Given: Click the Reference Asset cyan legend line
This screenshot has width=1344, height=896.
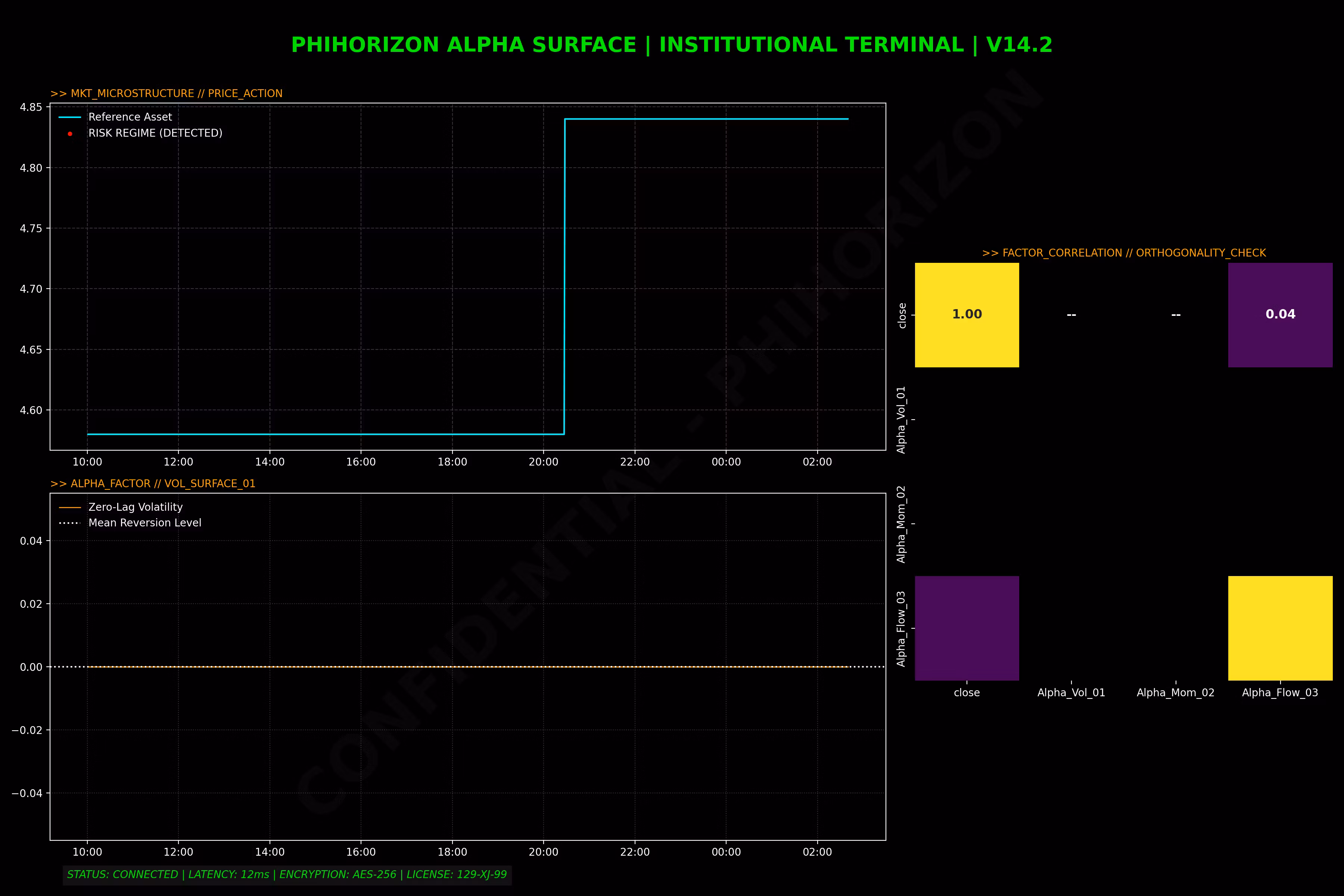Looking at the screenshot, I should pos(70,117).
